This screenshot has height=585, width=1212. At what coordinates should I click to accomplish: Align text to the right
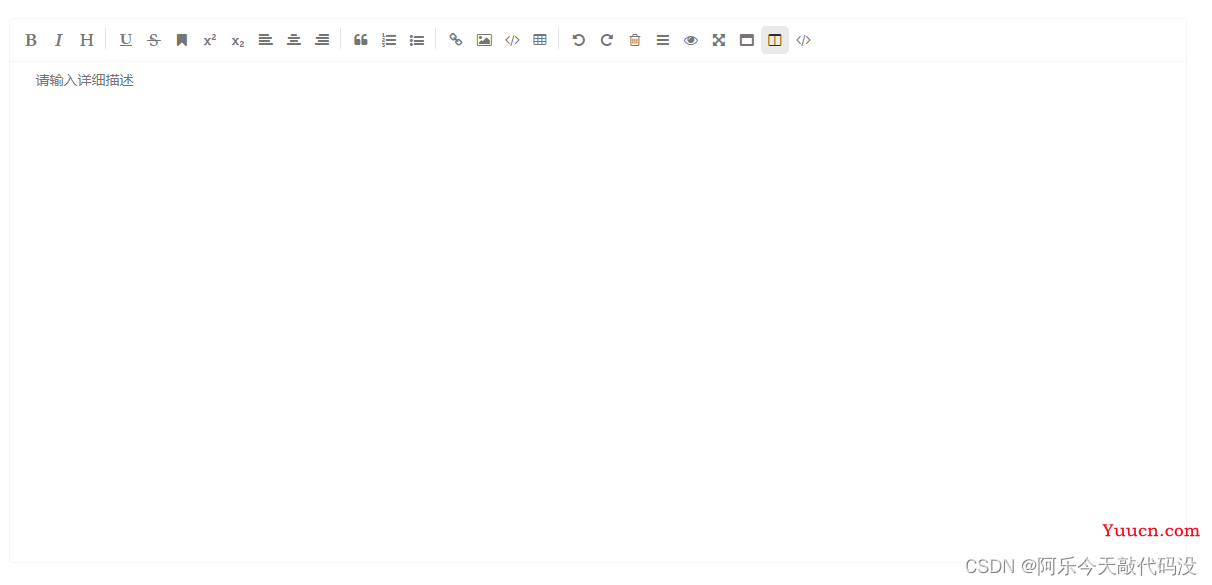pos(322,40)
